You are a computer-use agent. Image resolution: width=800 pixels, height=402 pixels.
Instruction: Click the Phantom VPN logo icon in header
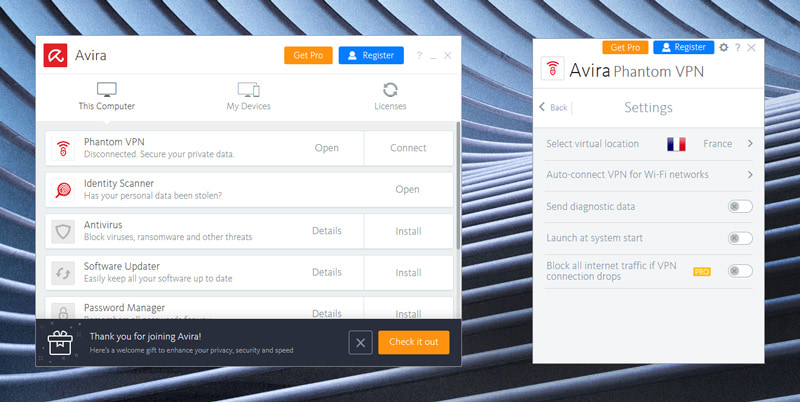coord(553,68)
